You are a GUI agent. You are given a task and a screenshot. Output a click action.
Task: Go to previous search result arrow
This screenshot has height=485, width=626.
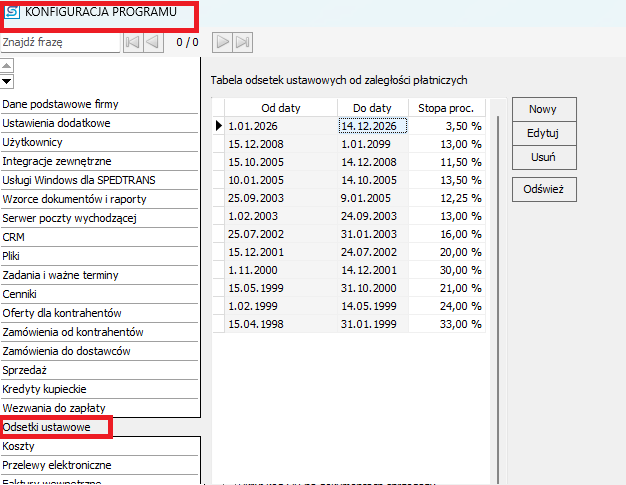click(x=153, y=42)
